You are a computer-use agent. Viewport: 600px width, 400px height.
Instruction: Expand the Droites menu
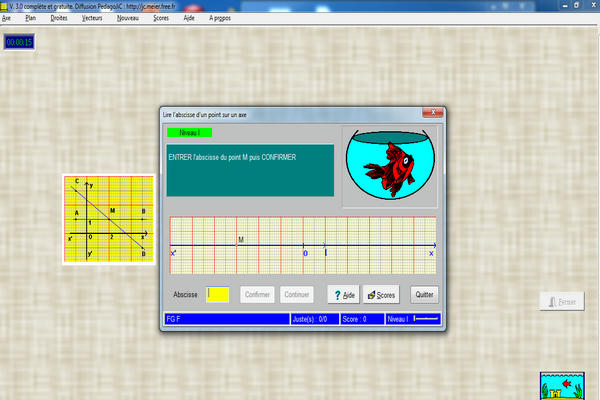(59, 18)
